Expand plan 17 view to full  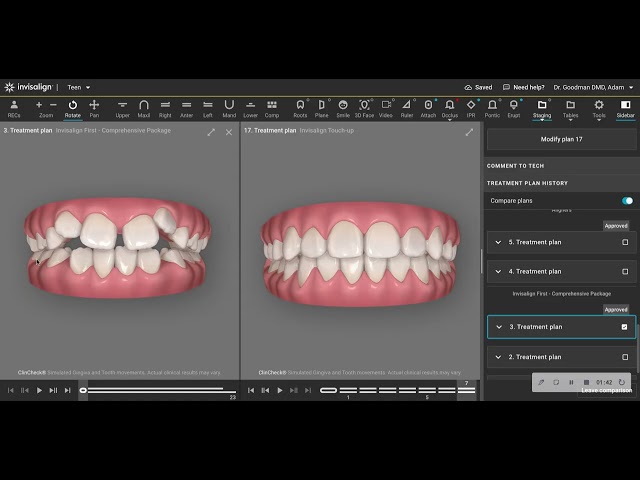[469, 132]
